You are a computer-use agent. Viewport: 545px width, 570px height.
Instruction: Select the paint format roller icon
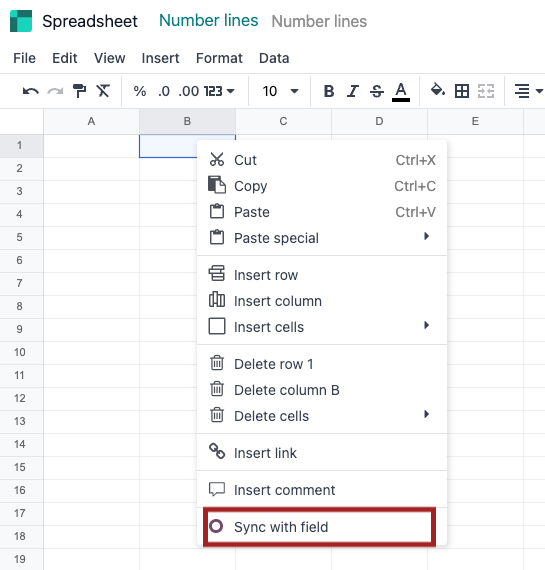(79, 91)
